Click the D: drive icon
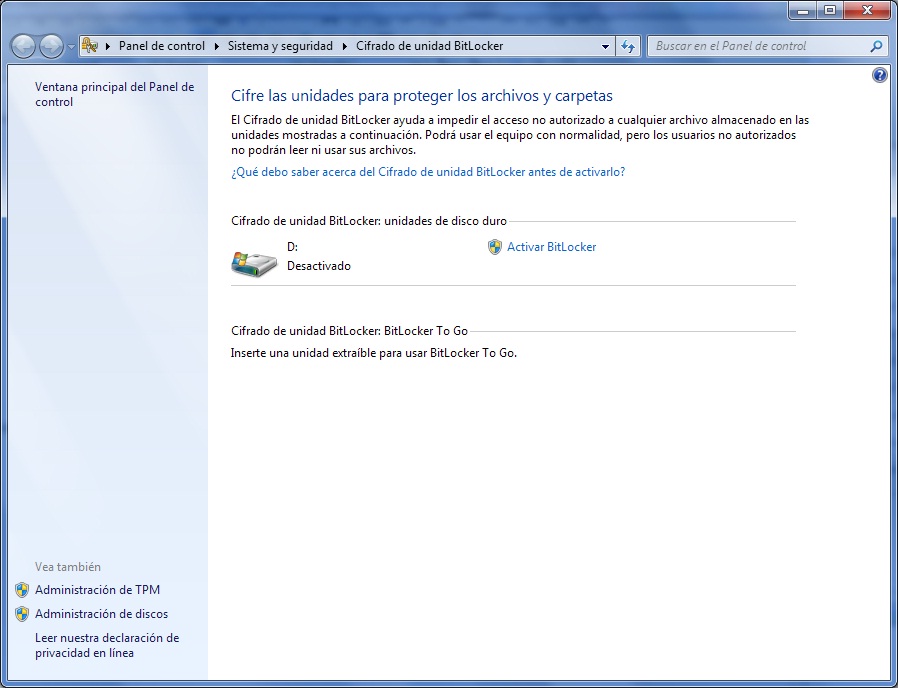 coord(254,264)
